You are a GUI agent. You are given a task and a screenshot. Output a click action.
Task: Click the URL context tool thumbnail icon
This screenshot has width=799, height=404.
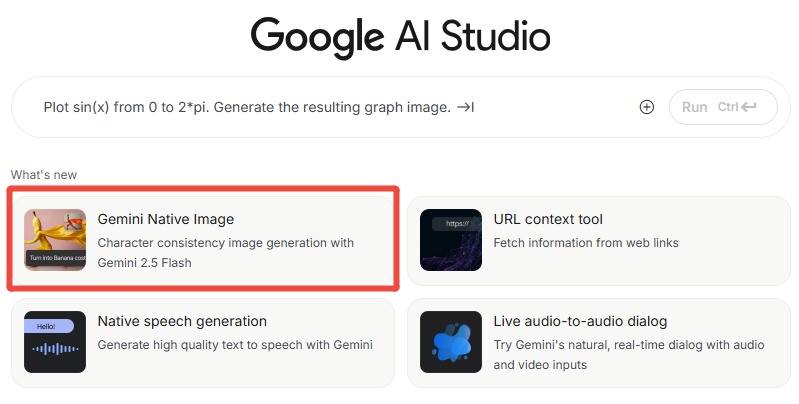tap(450, 240)
